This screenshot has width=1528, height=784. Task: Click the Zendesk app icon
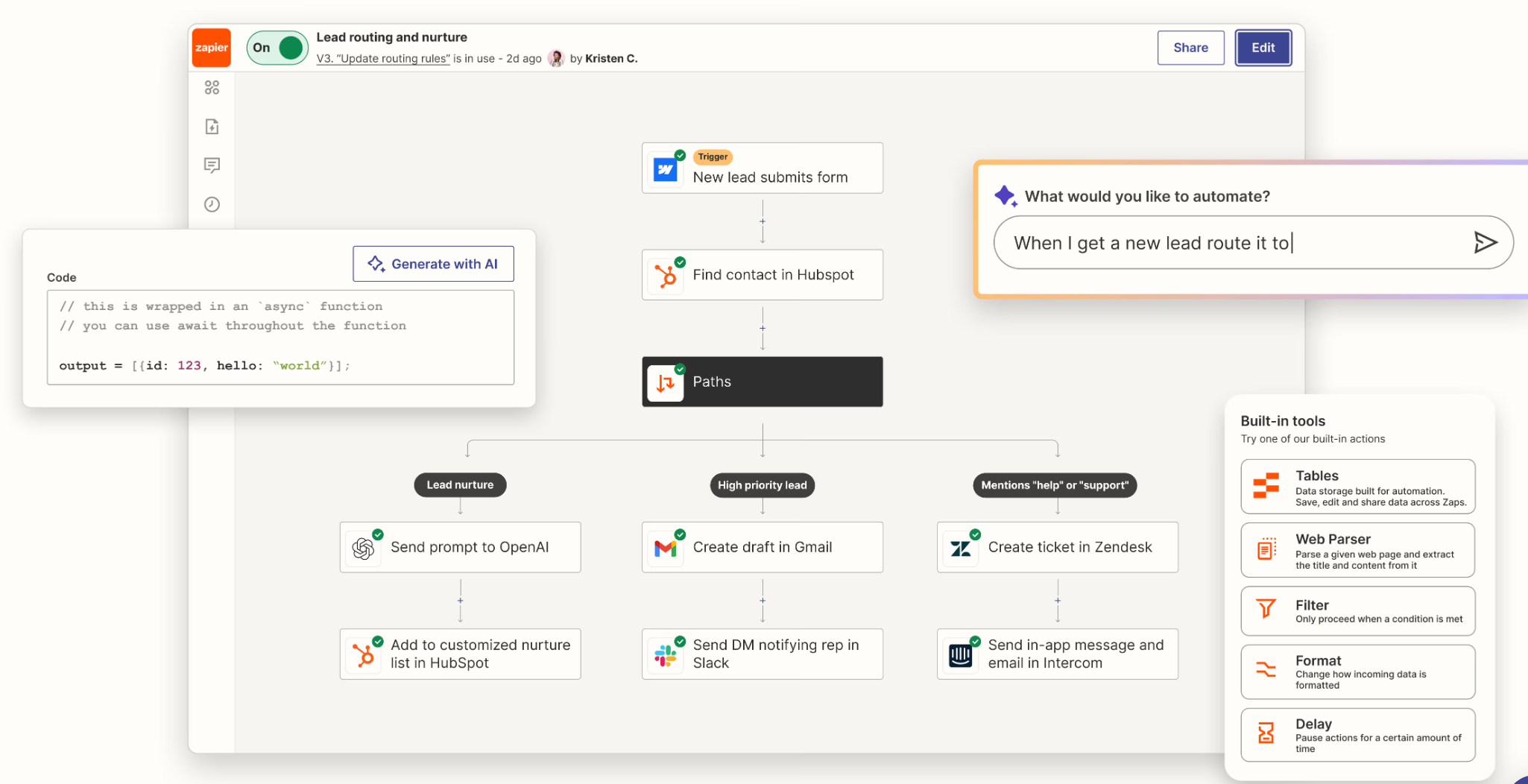[960, 549]
